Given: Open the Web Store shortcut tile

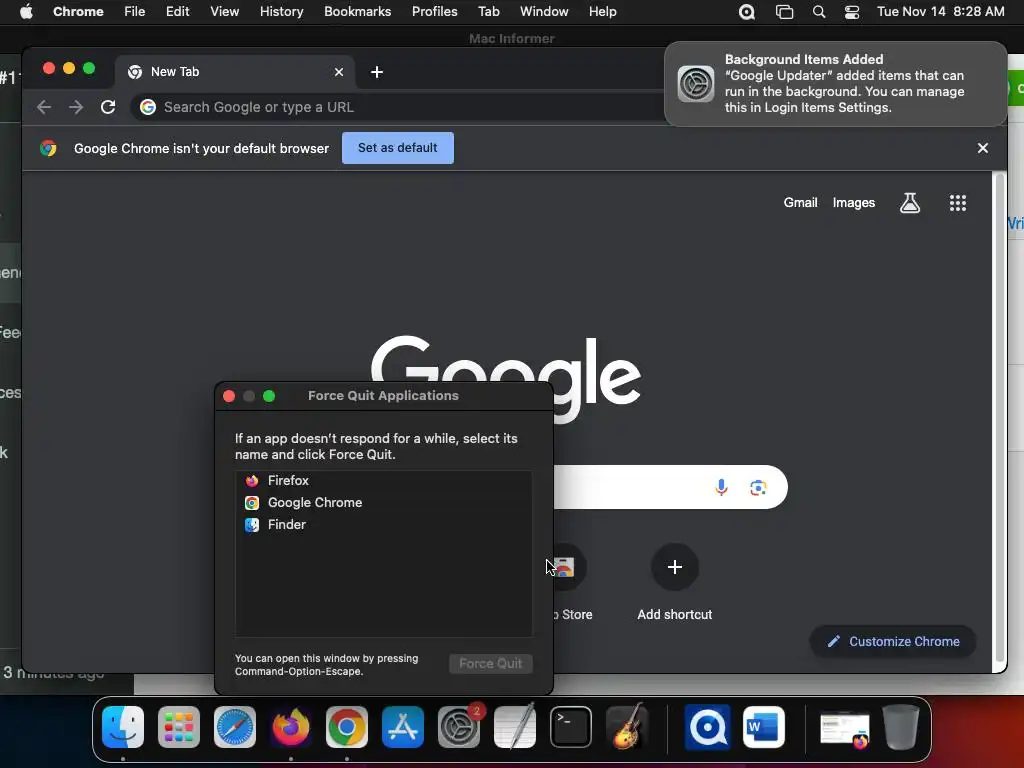Looking at the screenshot, I should point(569,567).
